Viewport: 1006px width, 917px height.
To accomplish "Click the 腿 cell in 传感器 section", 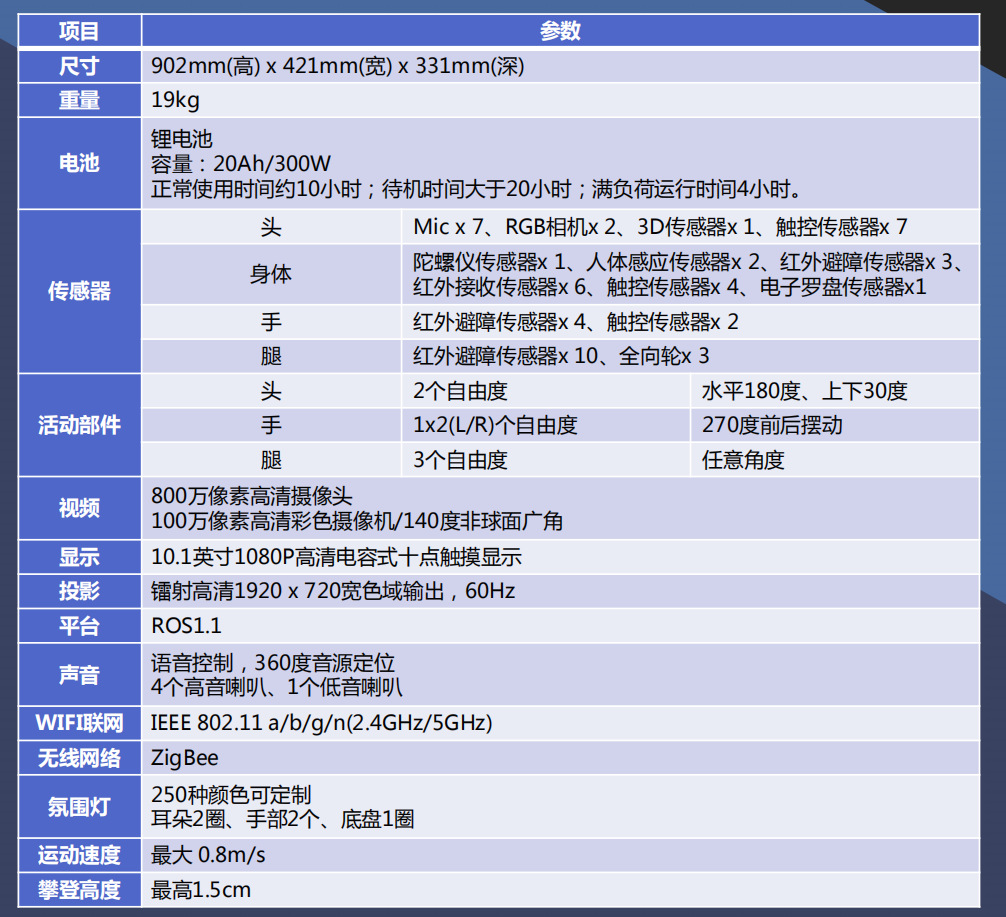I will pos(271,356).
